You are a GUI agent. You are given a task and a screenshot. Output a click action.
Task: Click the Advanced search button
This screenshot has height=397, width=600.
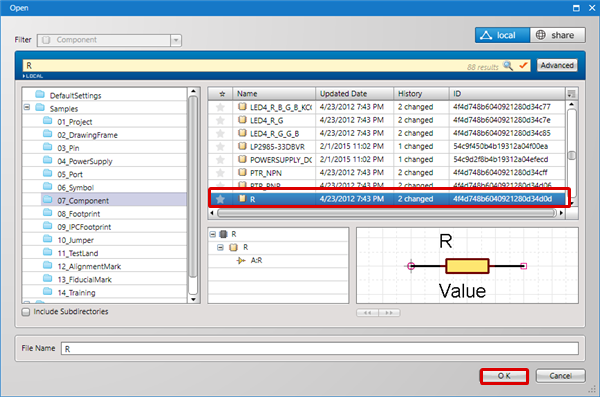click(x=557, y=65)
